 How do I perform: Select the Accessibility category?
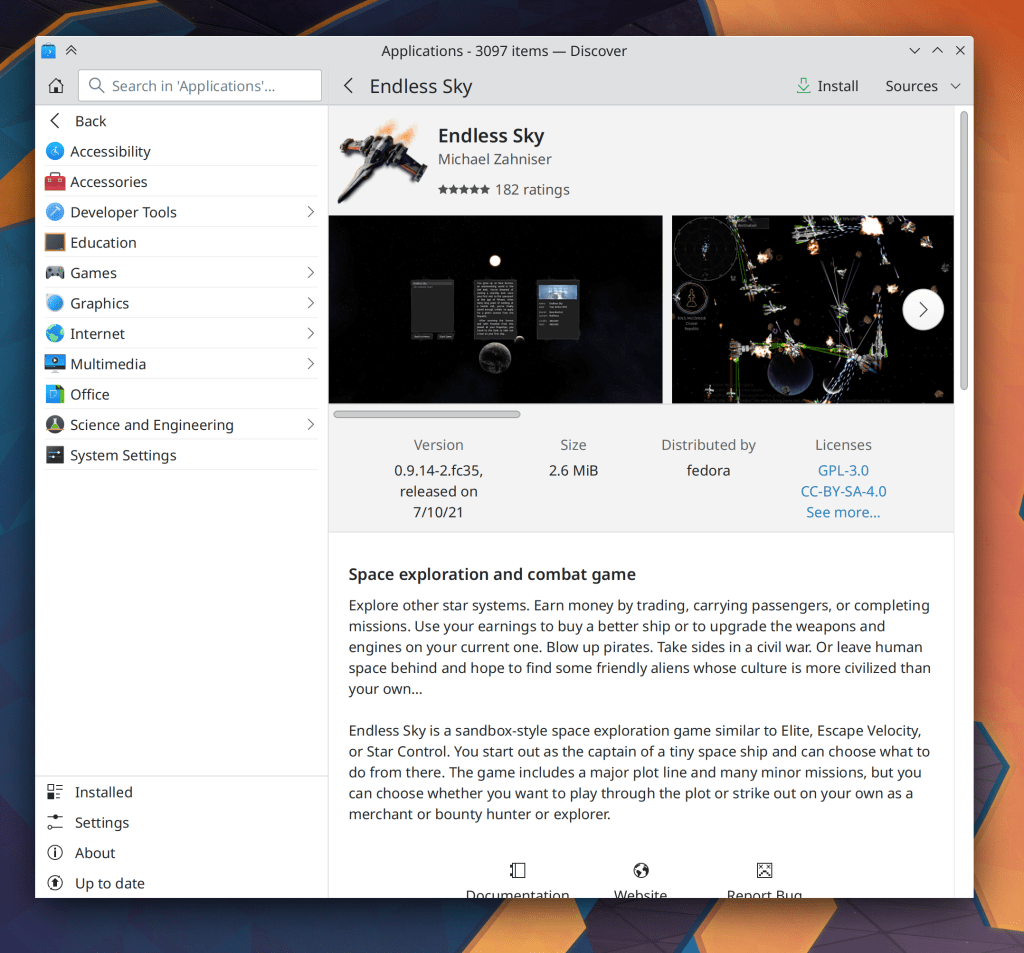pos(110,152)
